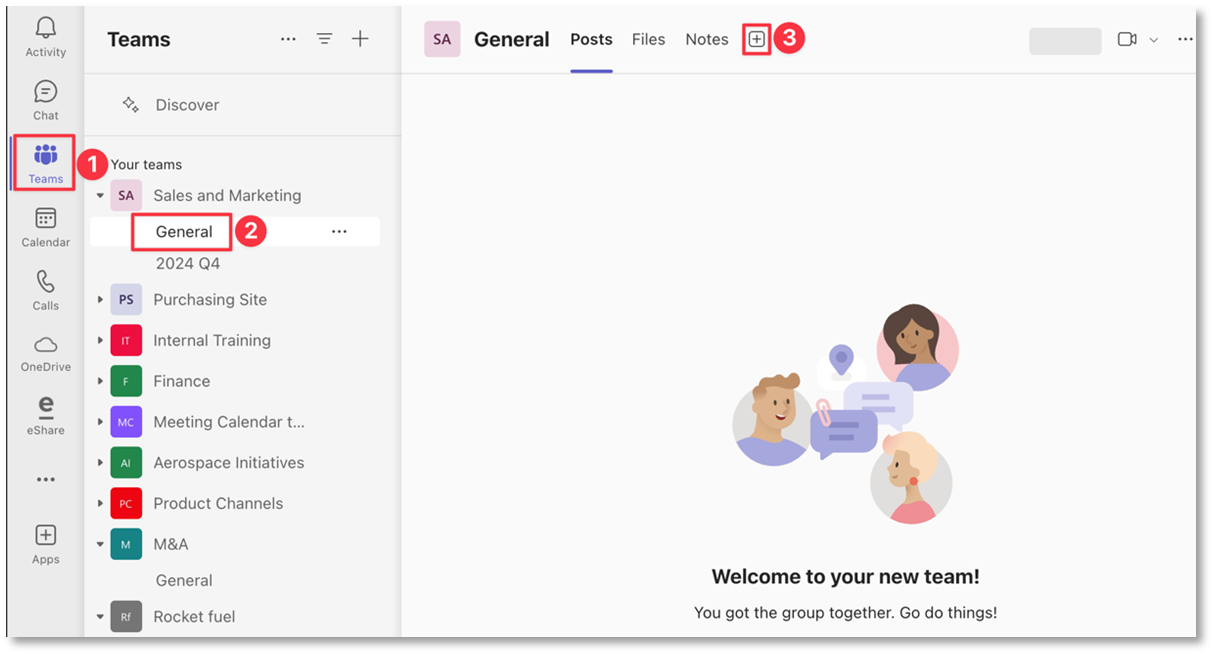The image size is (1215, 656).
Task: Collapse the Rocket fuel team
Action: click(100, 617)
